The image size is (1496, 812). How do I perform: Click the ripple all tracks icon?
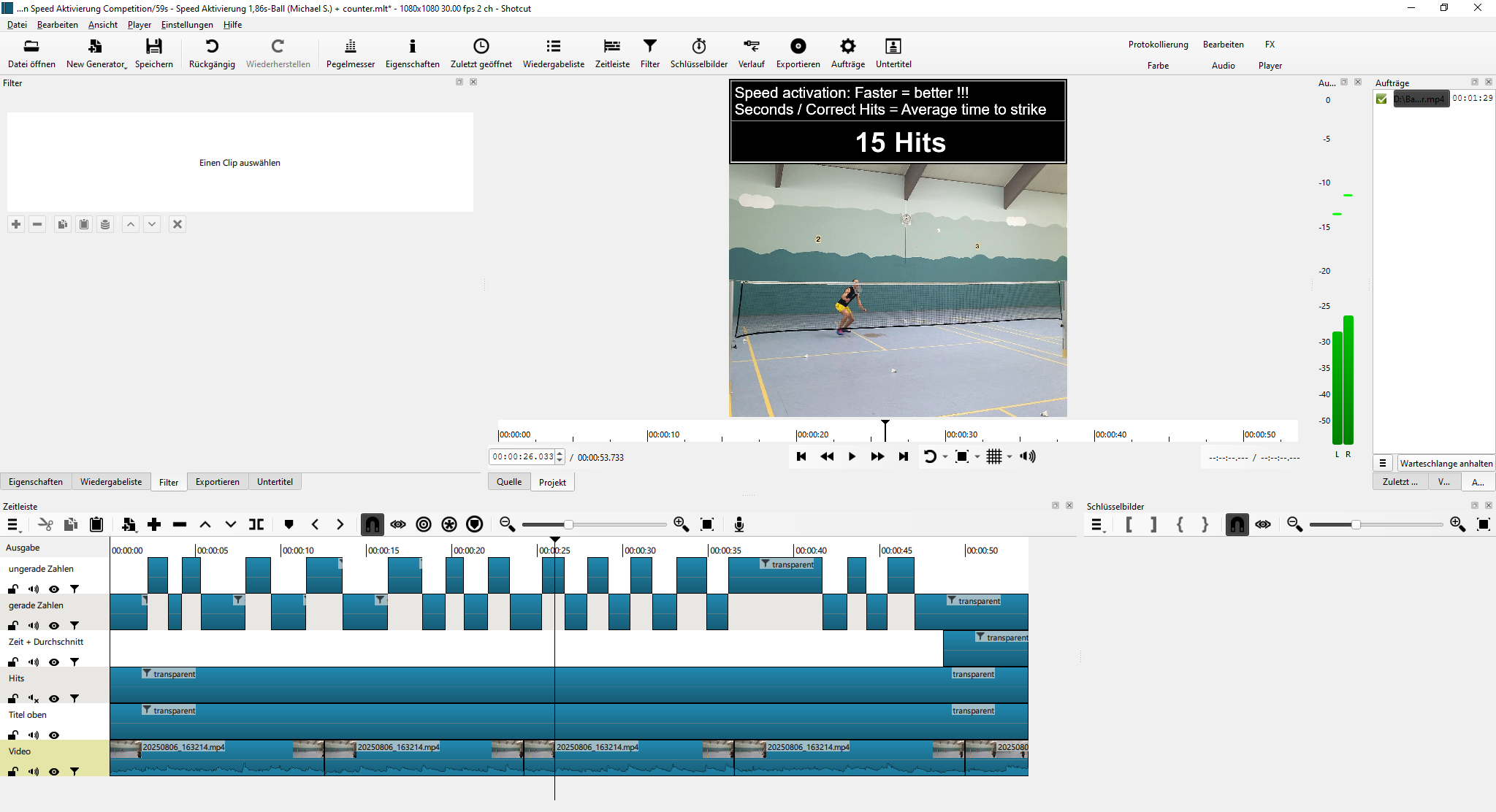tap(449, 524)
